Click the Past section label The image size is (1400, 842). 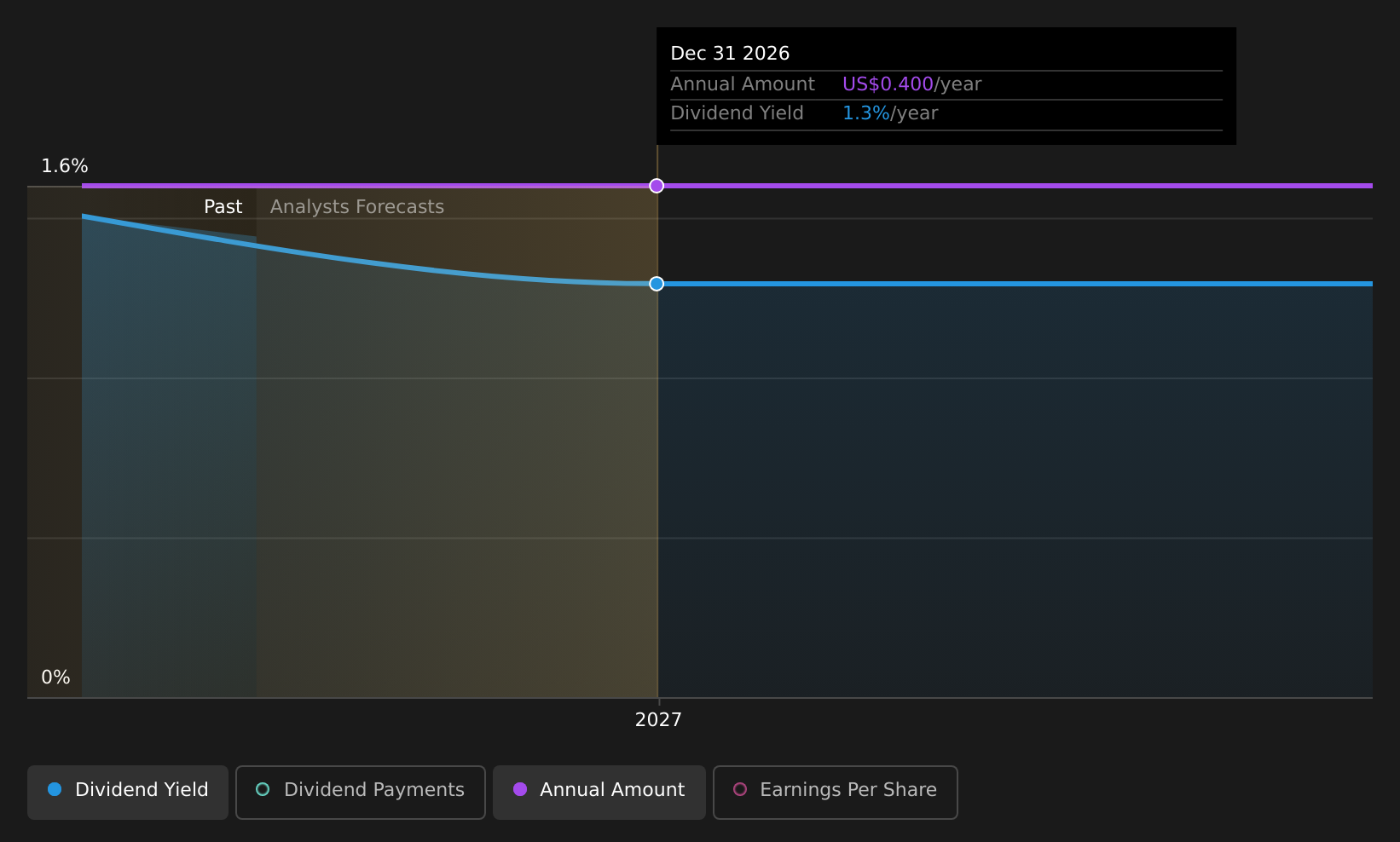(223, 207)
